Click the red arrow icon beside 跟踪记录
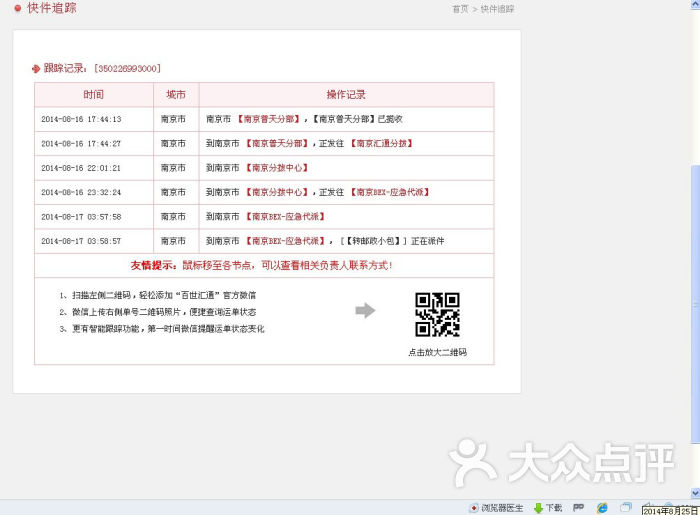The height and width of the screenshot is (515, 700). (x=36, y=69)
